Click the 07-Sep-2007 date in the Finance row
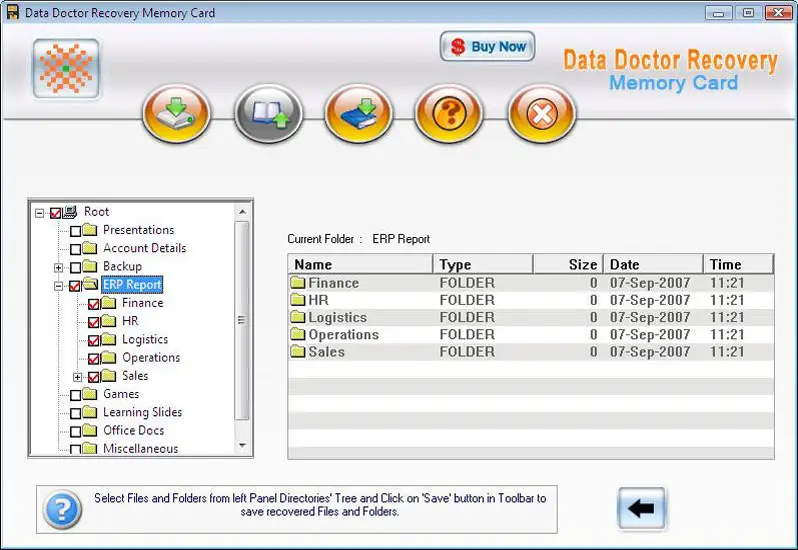 pos(650,282)
